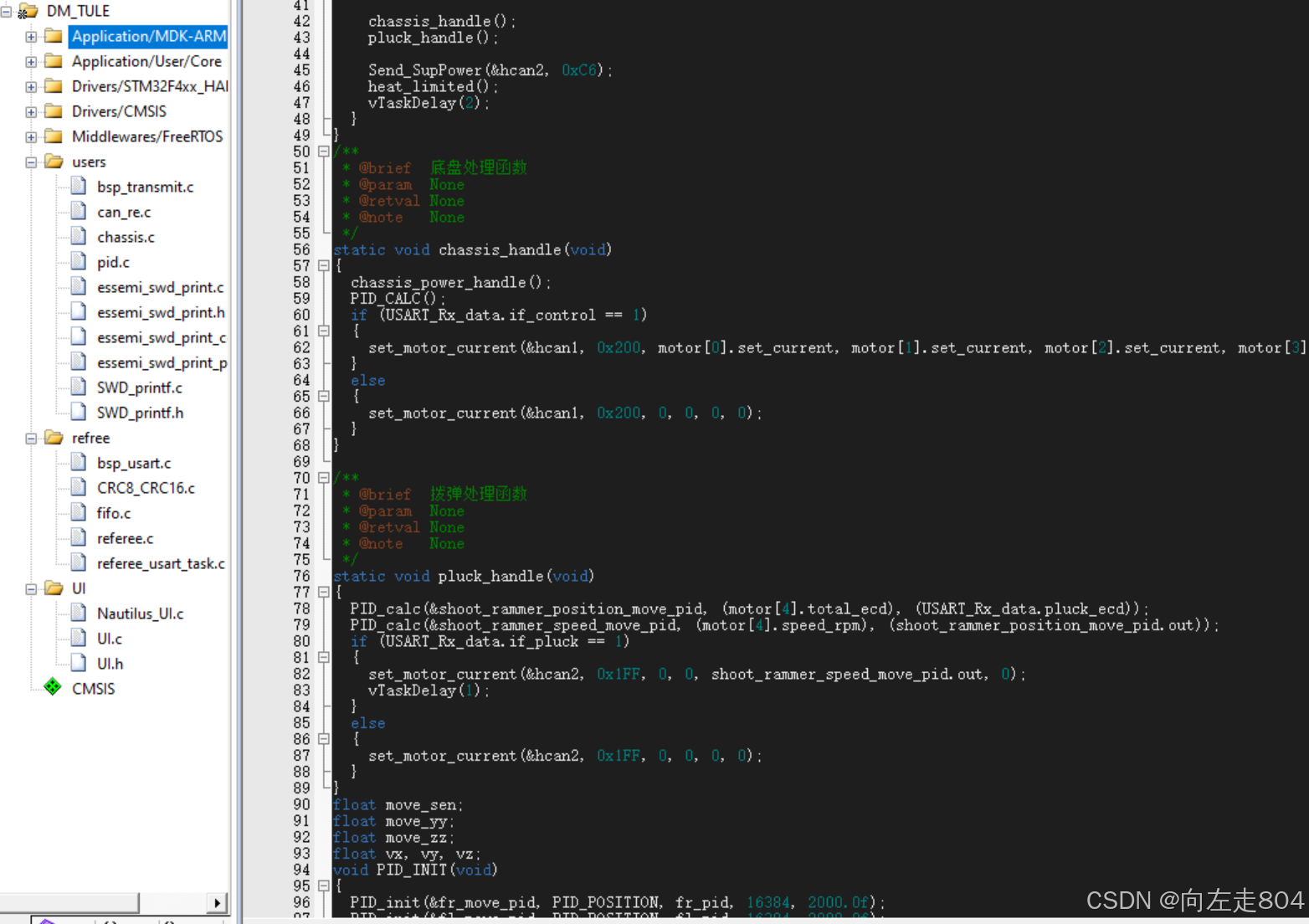Open UI.h header file

(x=110, y=665)
